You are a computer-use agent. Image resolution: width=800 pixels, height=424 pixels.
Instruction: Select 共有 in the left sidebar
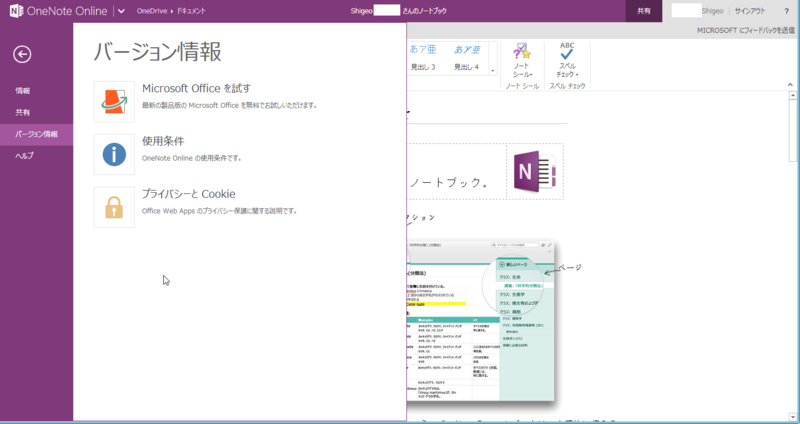pyautogui.click(x=36, y=112)
